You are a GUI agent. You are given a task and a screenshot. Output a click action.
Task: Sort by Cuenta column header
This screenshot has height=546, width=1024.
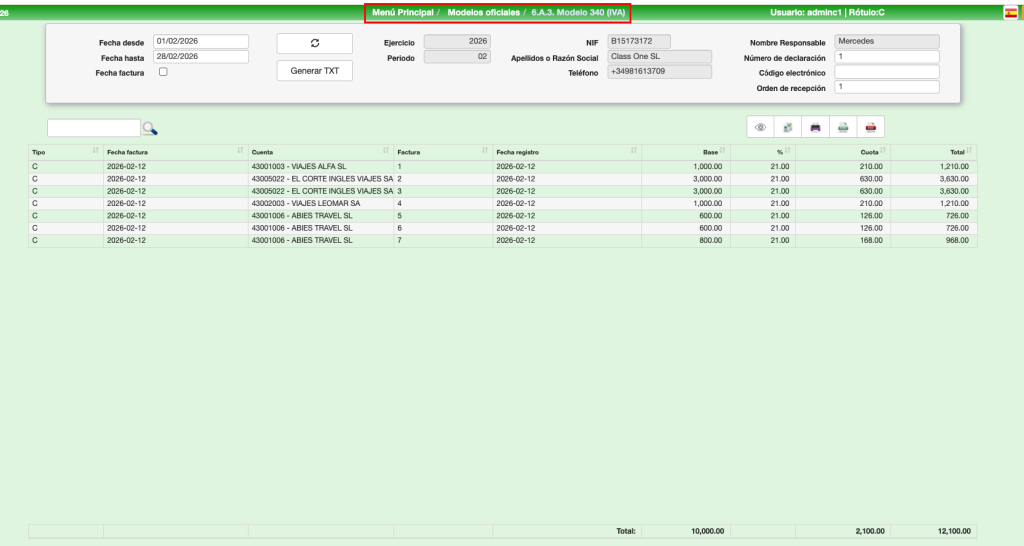(x=319, y=151)
